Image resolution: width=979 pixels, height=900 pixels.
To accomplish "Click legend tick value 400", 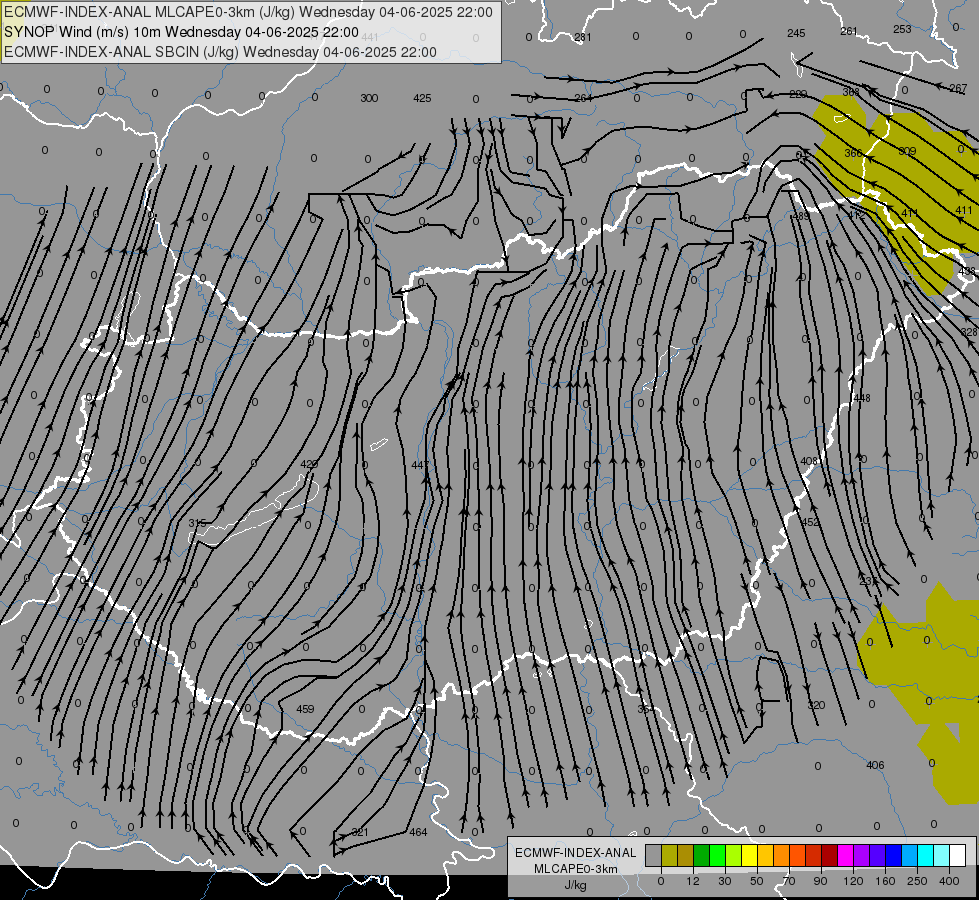I will click(x=949, y=881).
